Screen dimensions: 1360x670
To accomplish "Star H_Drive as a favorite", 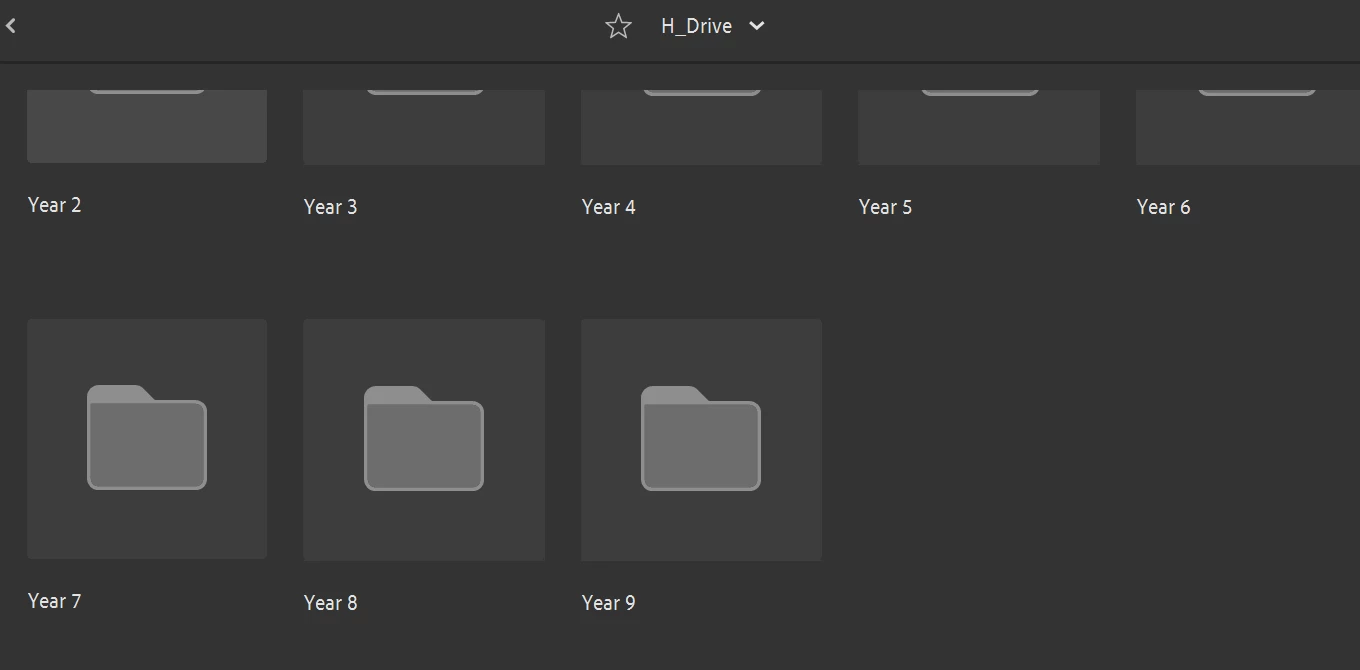I will tap(618, 26).
